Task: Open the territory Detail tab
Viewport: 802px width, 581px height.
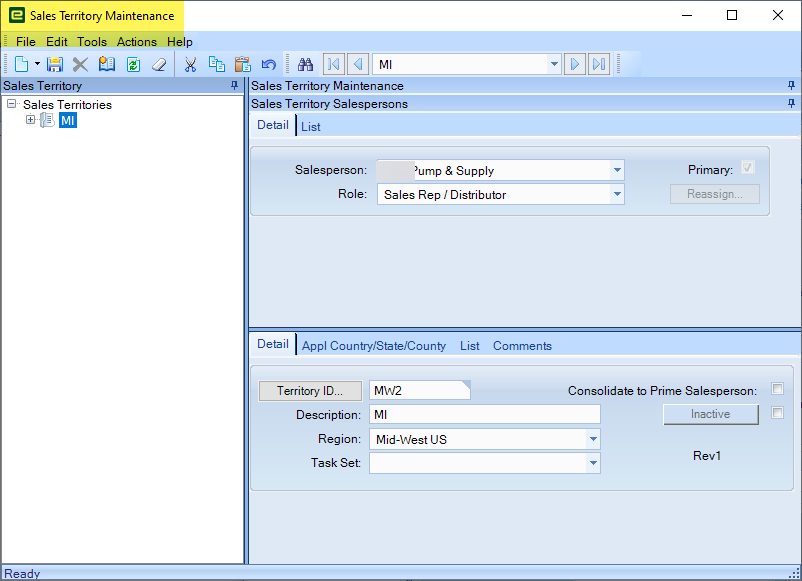Action: point(273,344)
